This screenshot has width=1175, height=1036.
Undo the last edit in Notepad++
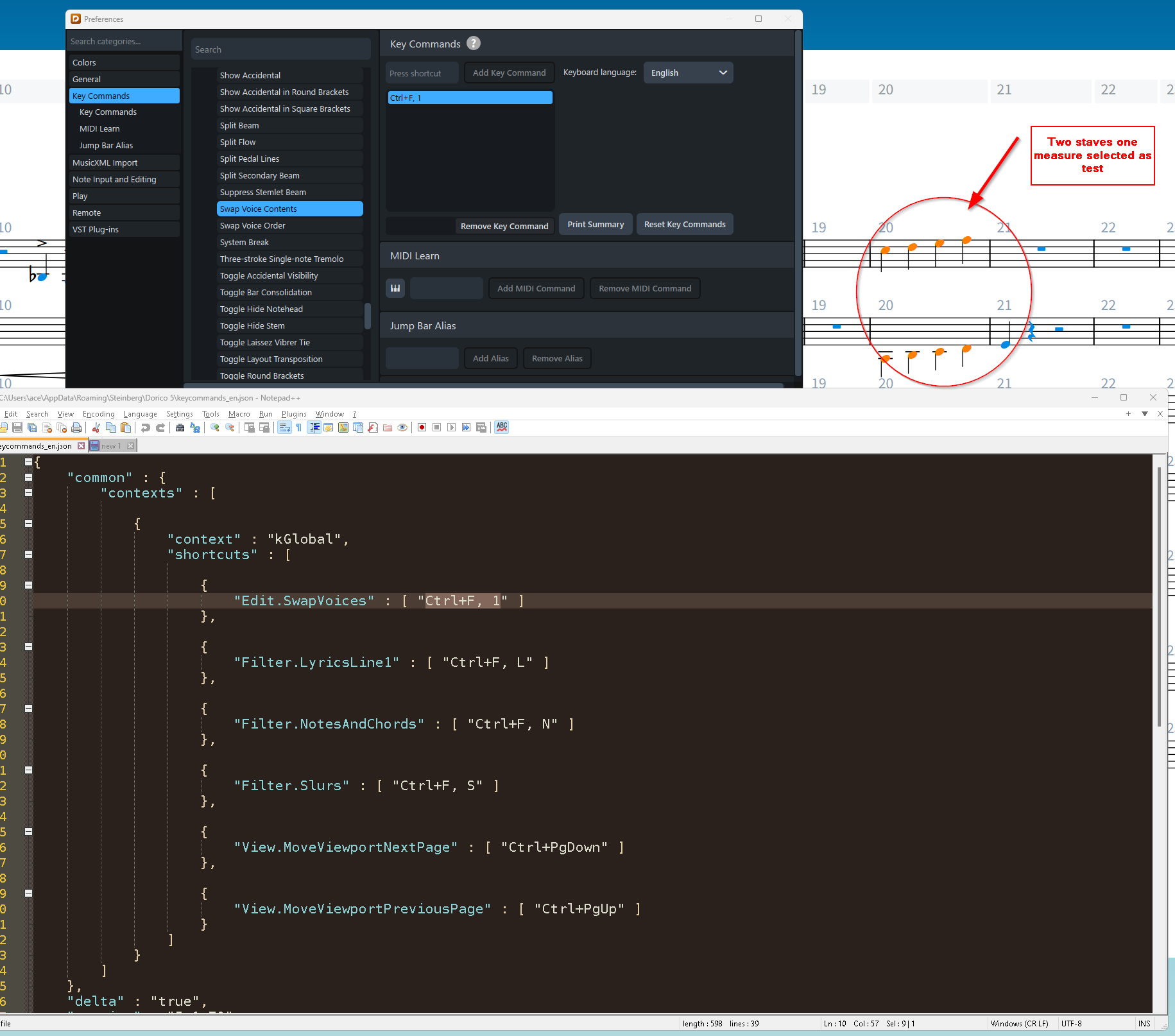(146, 427)
